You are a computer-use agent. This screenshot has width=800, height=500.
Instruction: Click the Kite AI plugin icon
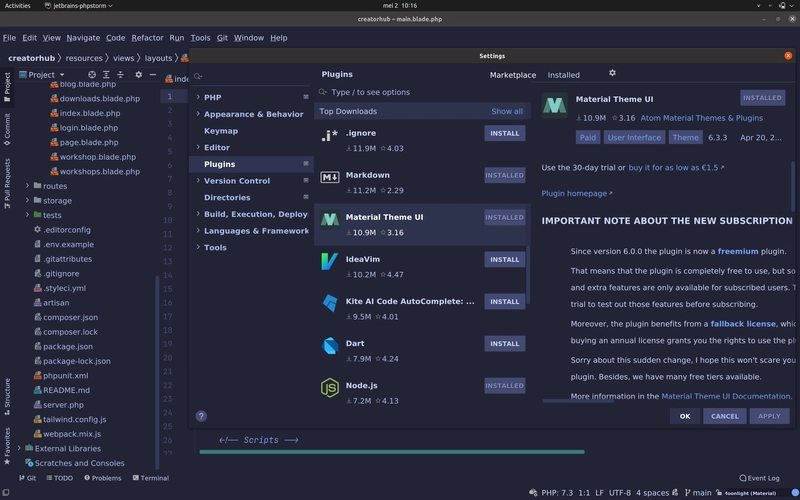pyautogui.click(x=330, y=303)
